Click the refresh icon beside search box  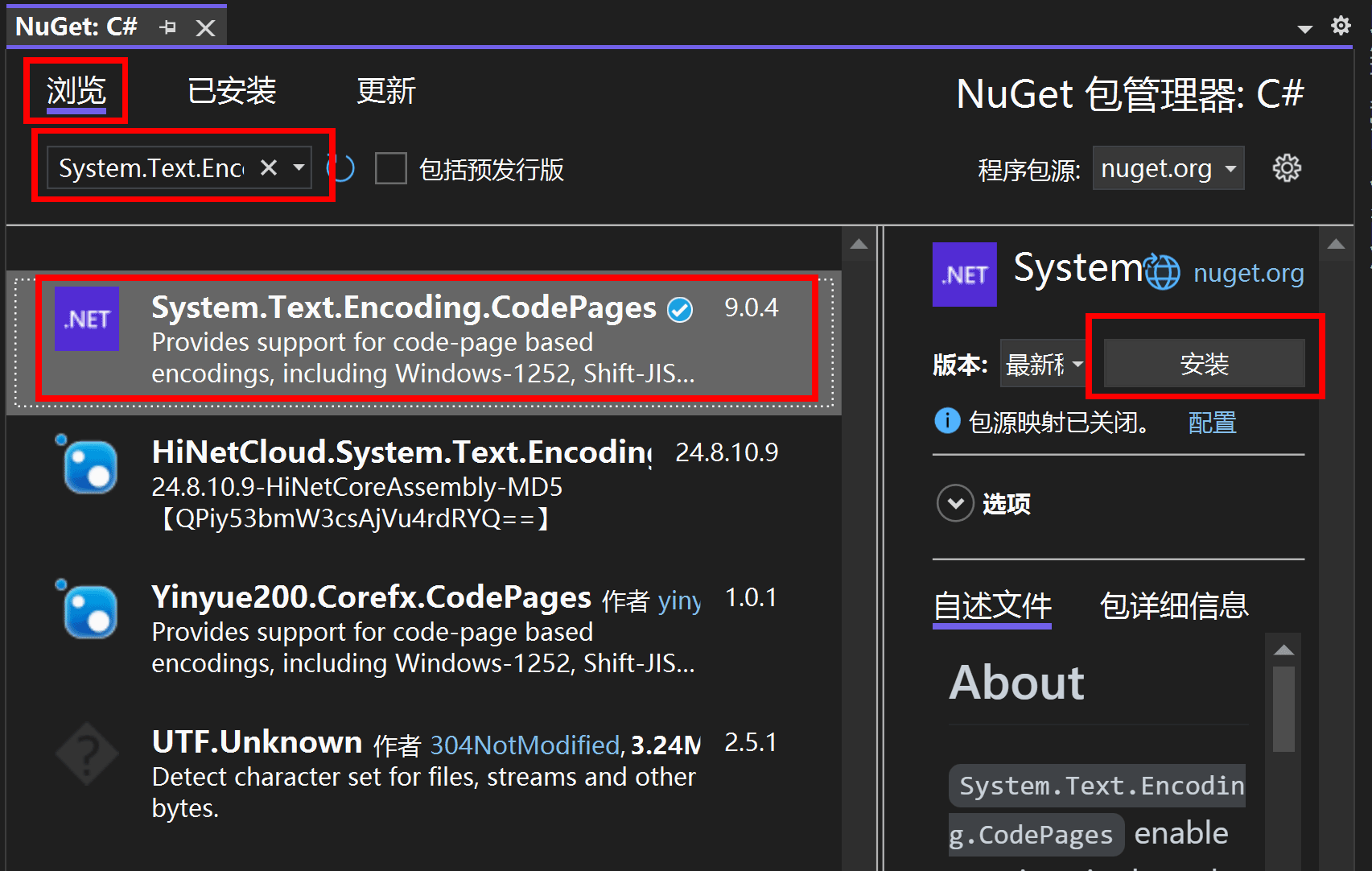341,168
